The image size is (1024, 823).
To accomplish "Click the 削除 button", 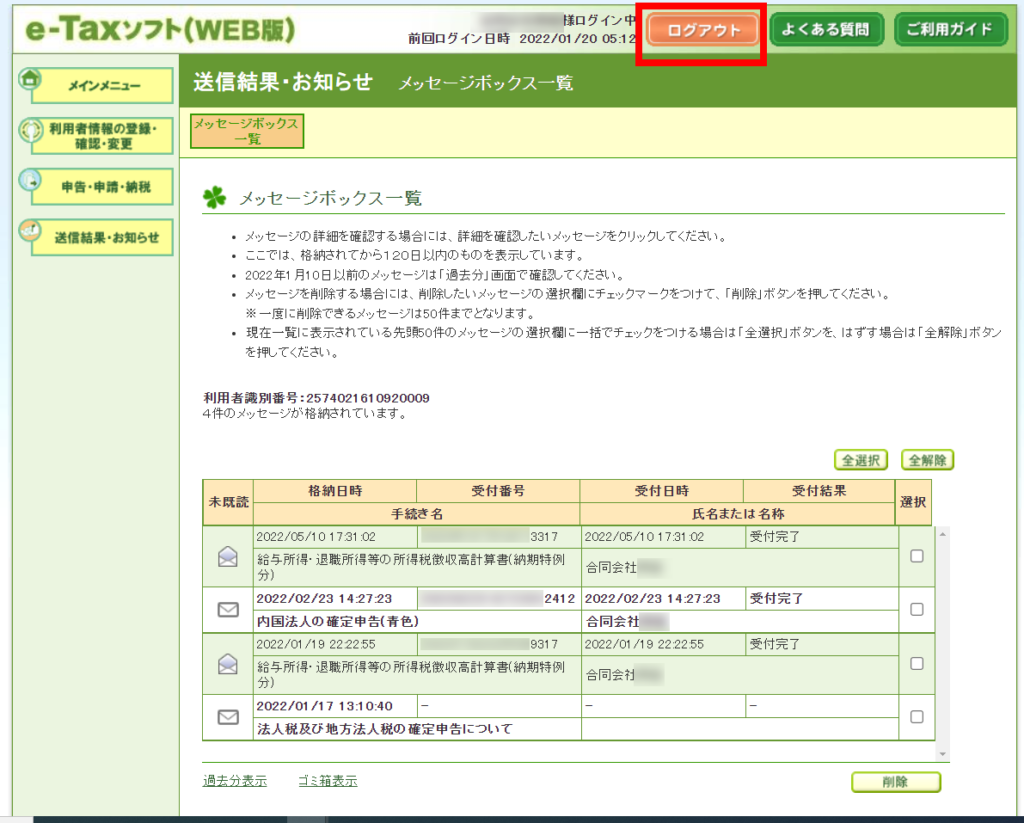I will click(895, 782).
